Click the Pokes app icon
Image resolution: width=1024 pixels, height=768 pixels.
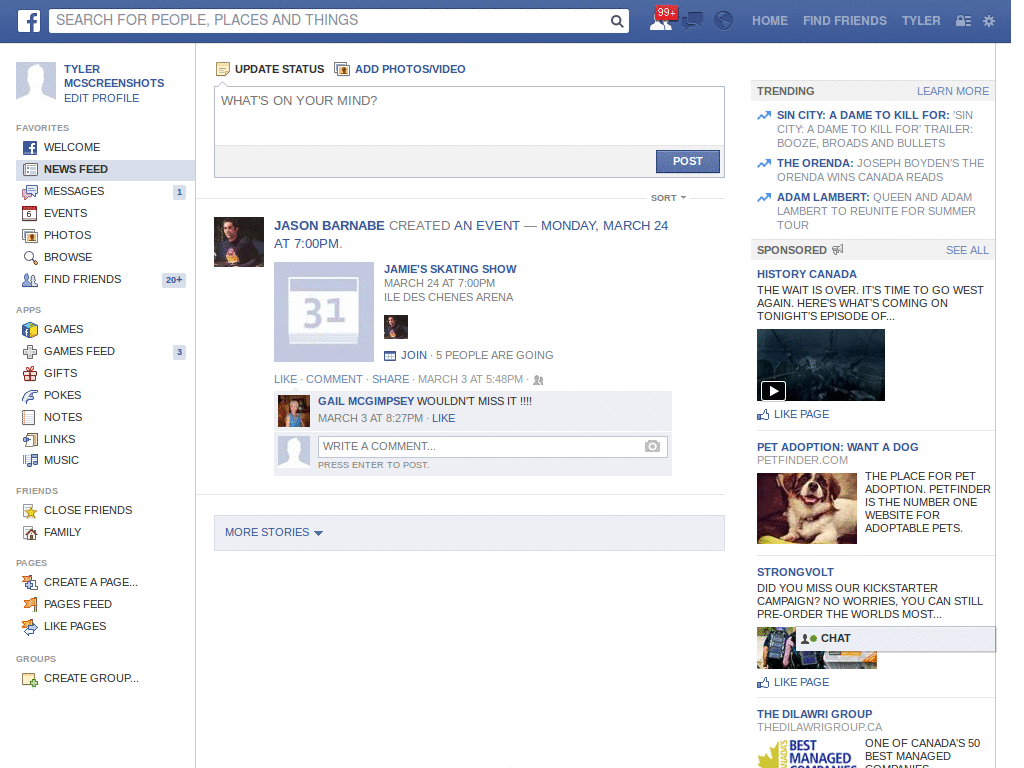pyautogui.click(x=29, y=396)
